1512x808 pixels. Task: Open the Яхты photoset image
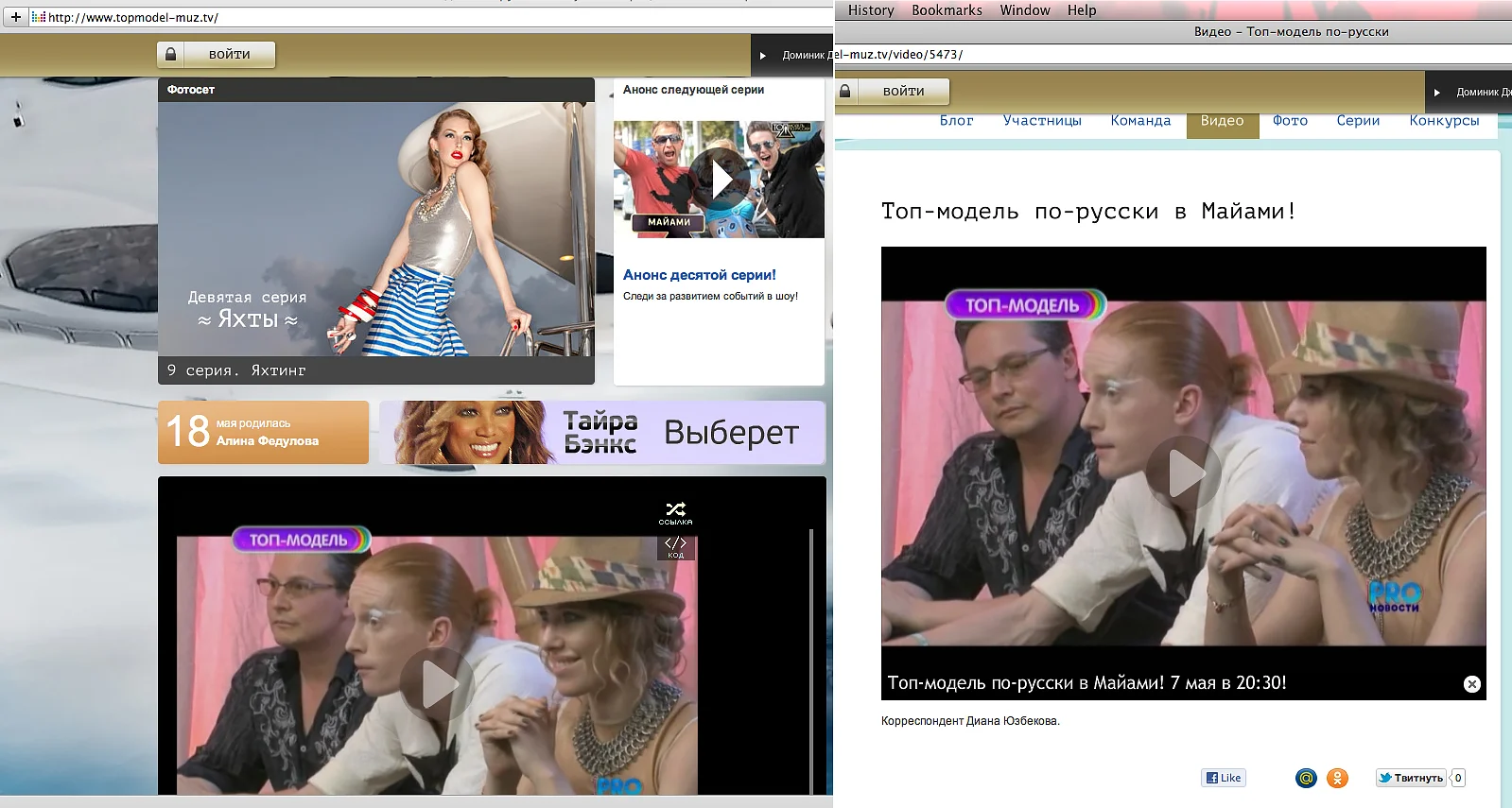coord(376,229)
